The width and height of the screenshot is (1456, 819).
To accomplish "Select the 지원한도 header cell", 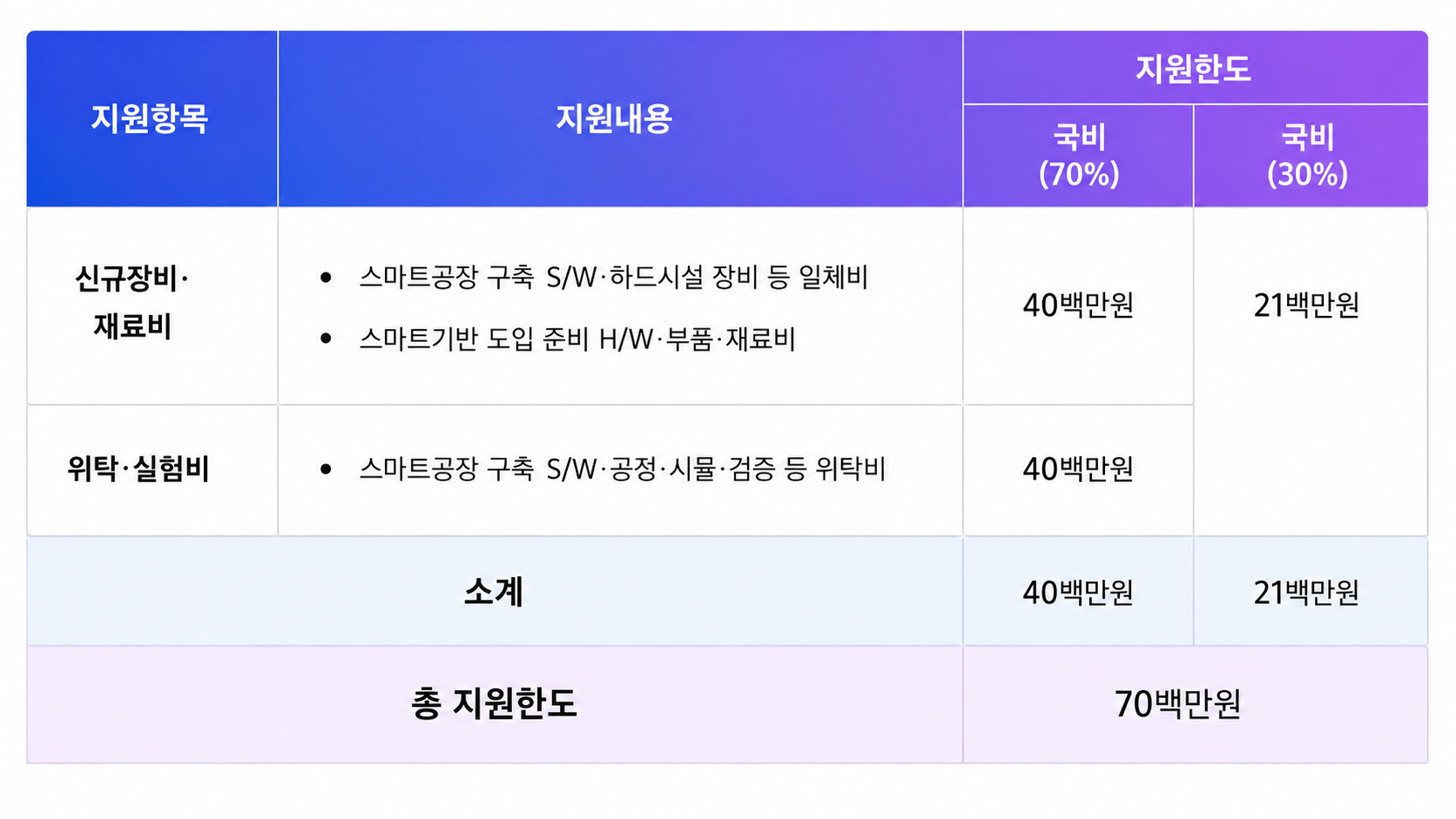I will coord(1193,69).
